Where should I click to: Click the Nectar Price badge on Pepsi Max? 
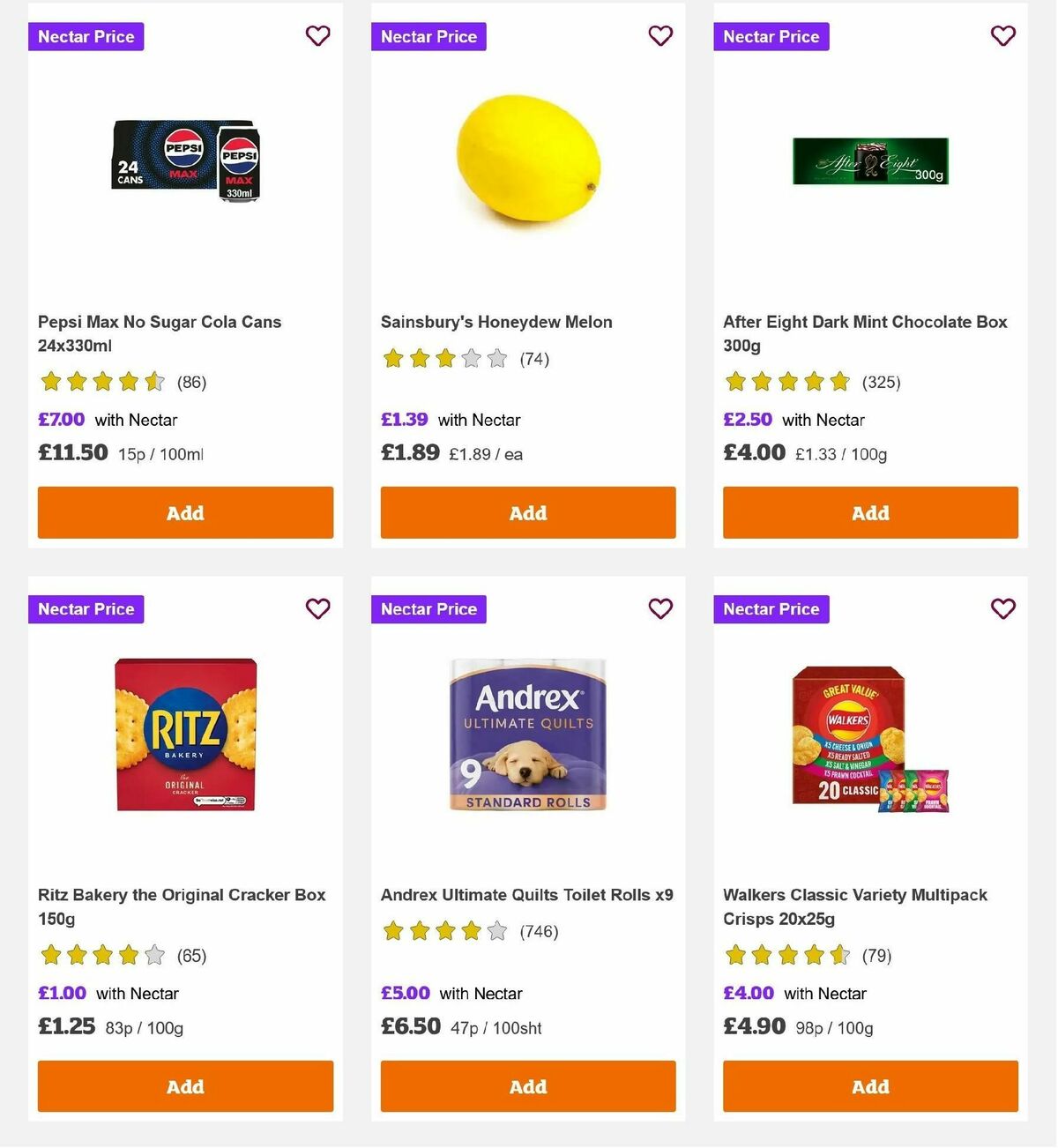pos(86,36)
